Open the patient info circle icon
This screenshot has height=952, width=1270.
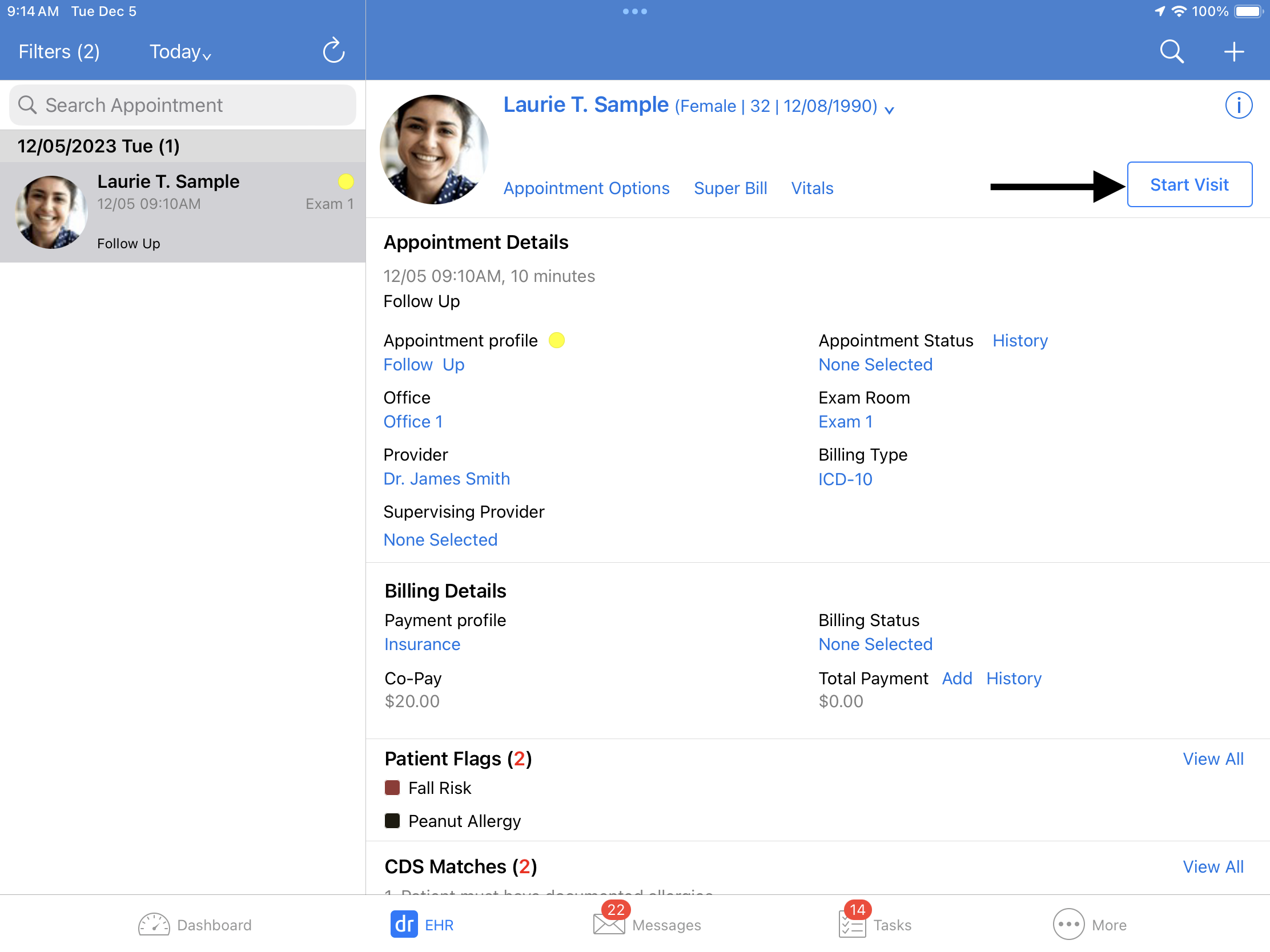[x=1239, y=105]
